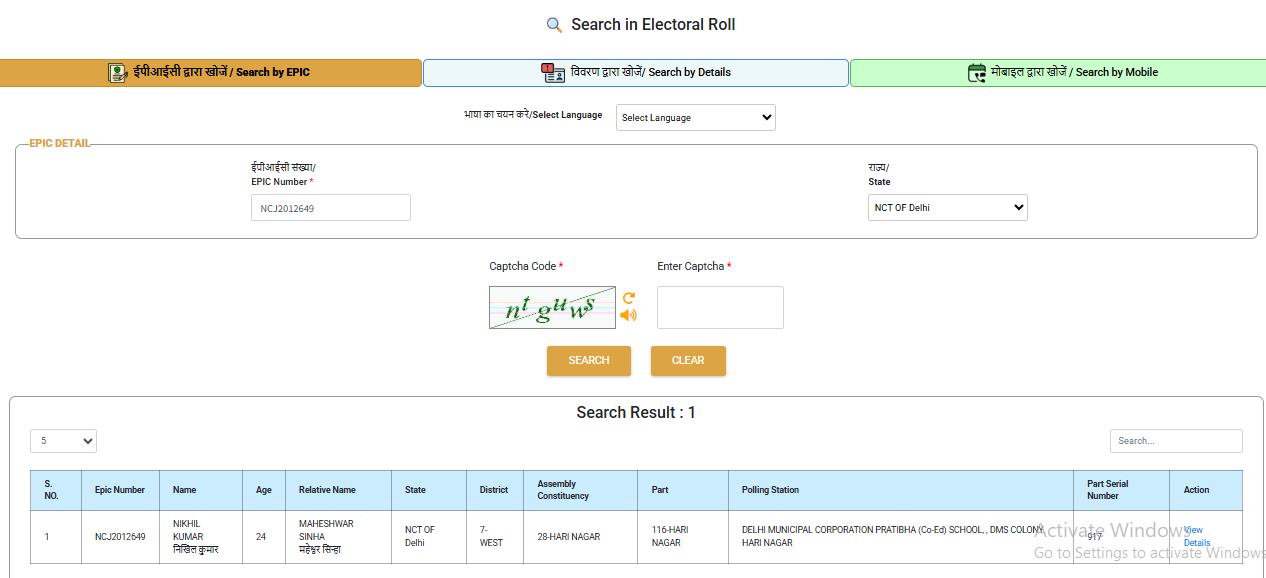Image resolution: width=1266 pixels, height=578 pixels.
Task: Click the calendar phone icon on Search by Mobile tab
Action: [x=977, y=72]
